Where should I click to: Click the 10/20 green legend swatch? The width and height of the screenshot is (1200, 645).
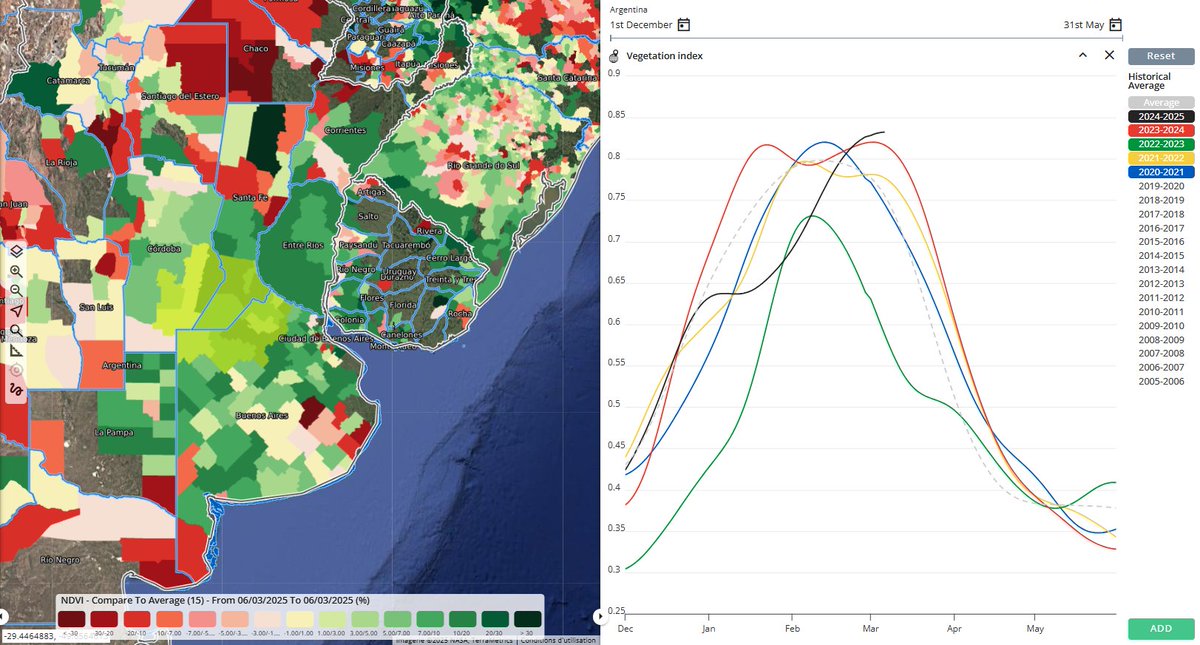[x=463, y=619]
